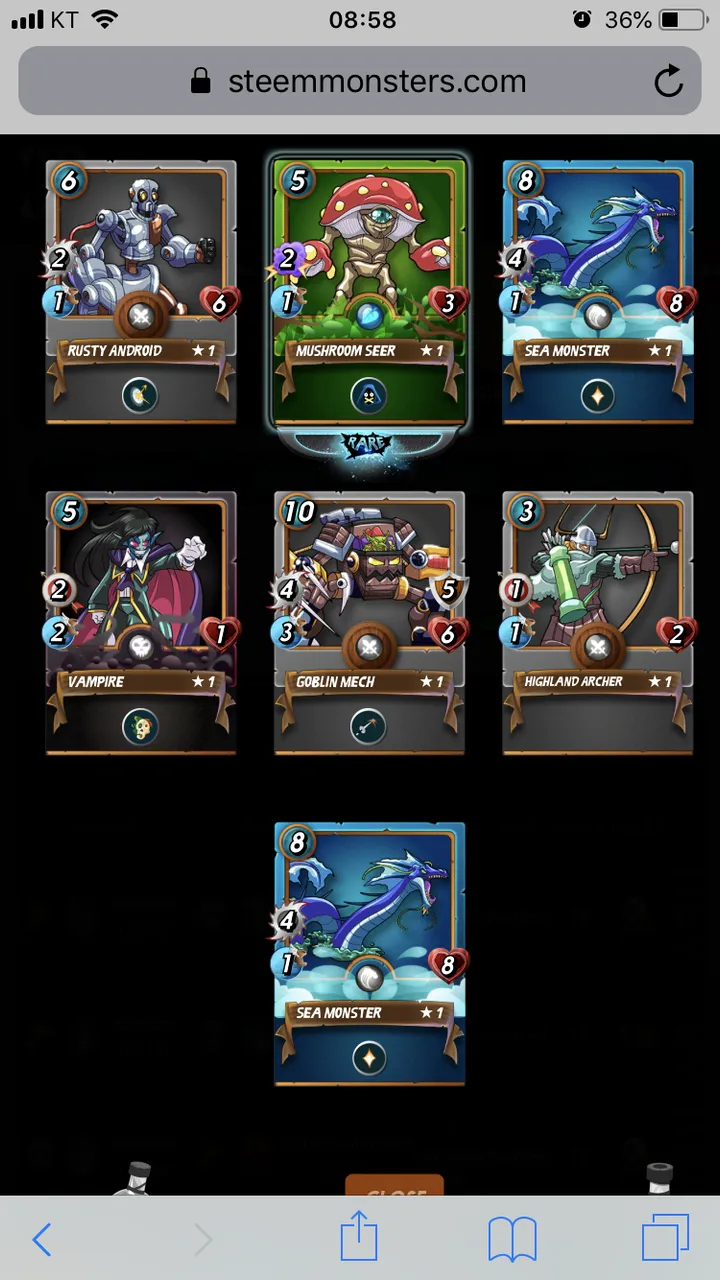Viewport: 720px width, 1280px height.
Task: Tap the first Sea Monster heal ability icon
Action: 597,397
